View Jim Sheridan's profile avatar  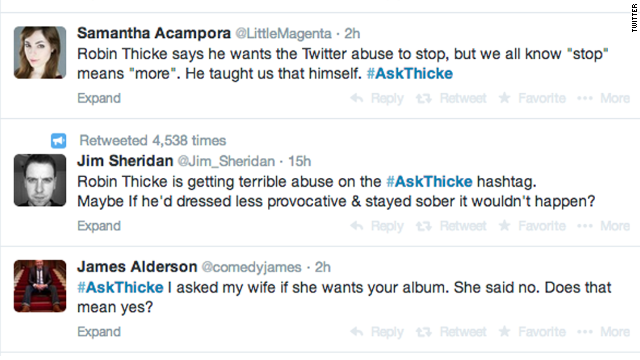point(40,180)
